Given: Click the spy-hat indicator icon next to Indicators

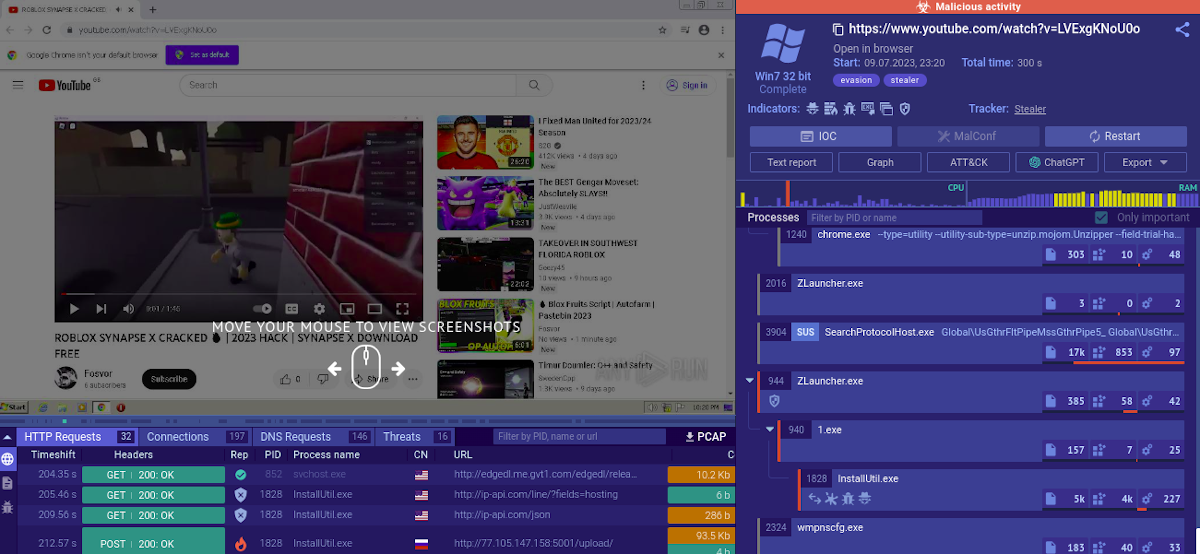Looking at the screenshot, I should click(813, 108).
